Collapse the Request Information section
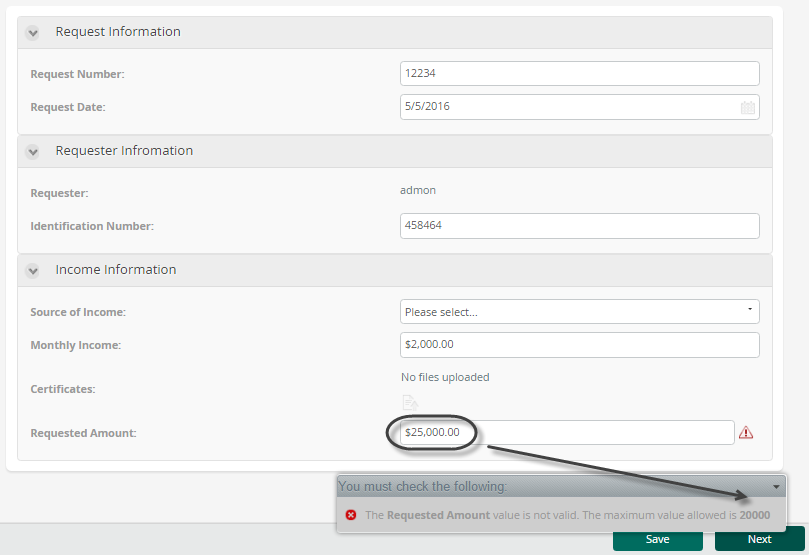Screen dimensions: 809x555 [x=33, y=34]
